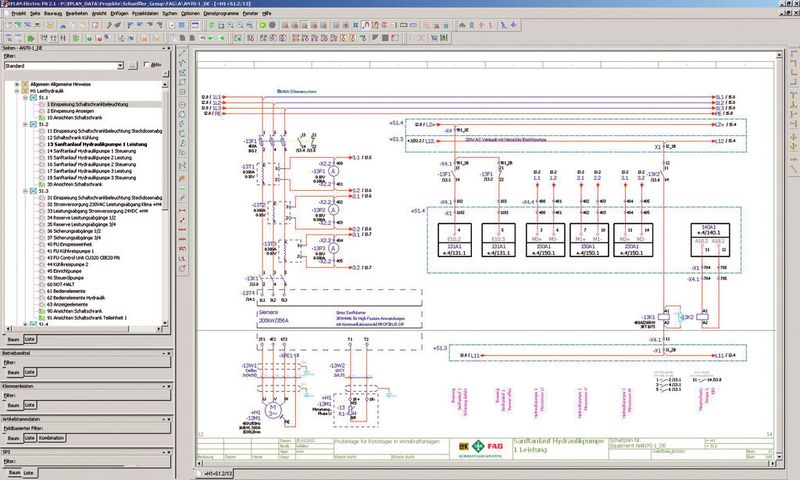Select the circle drawing tool
This screenshot has height=480, width=800.
pyautogui.click(x=182, y=104)
